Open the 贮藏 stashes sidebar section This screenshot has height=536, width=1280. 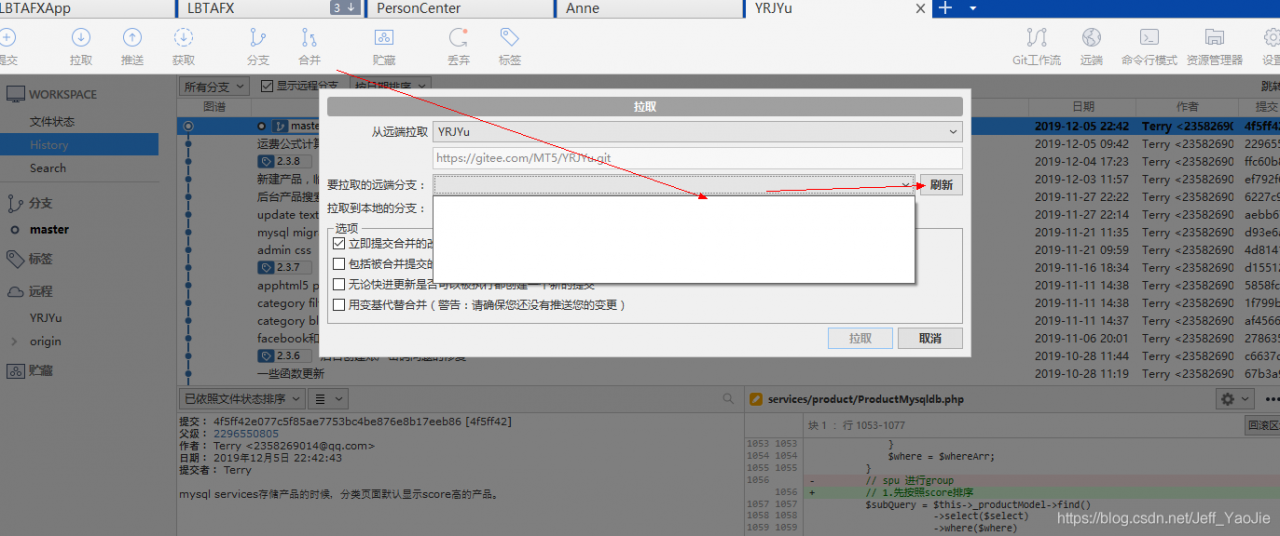click(41, 370)
